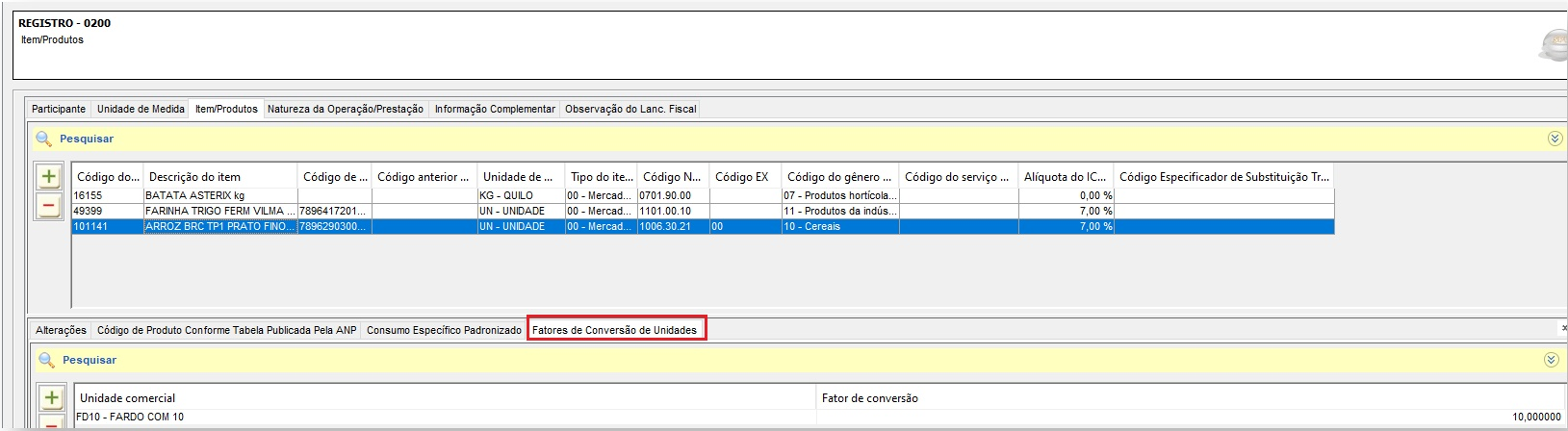Expand the lower Pesquisar search panel chevron
Screen dimensions: 1568x431
pos(1551,360)
